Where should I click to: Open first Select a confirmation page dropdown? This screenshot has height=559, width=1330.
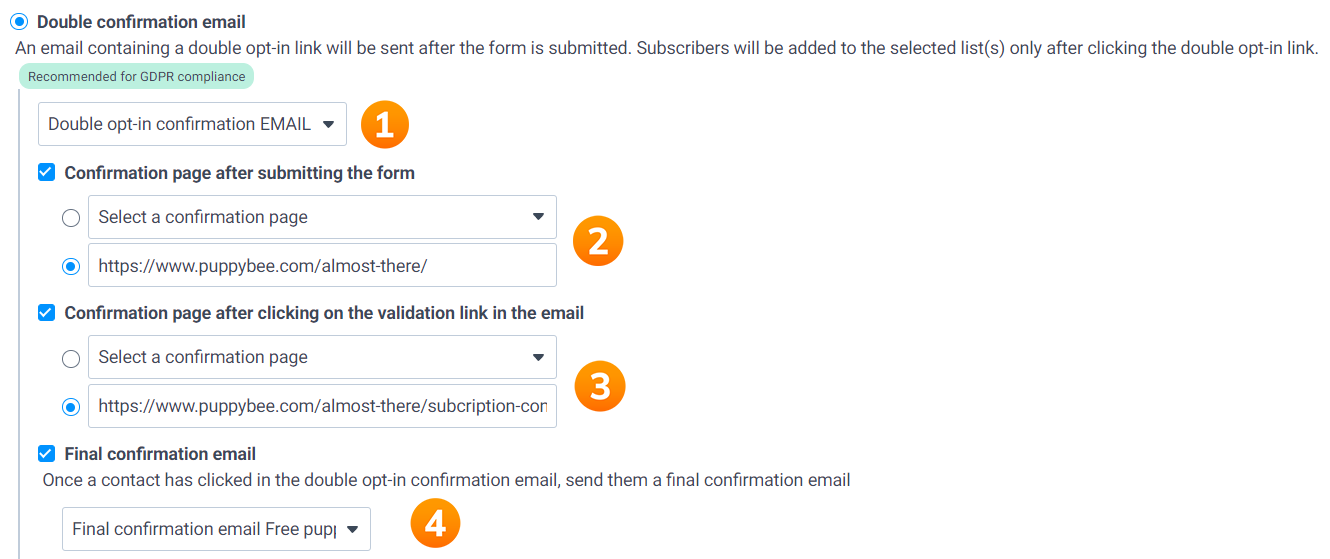pos(322,217)
